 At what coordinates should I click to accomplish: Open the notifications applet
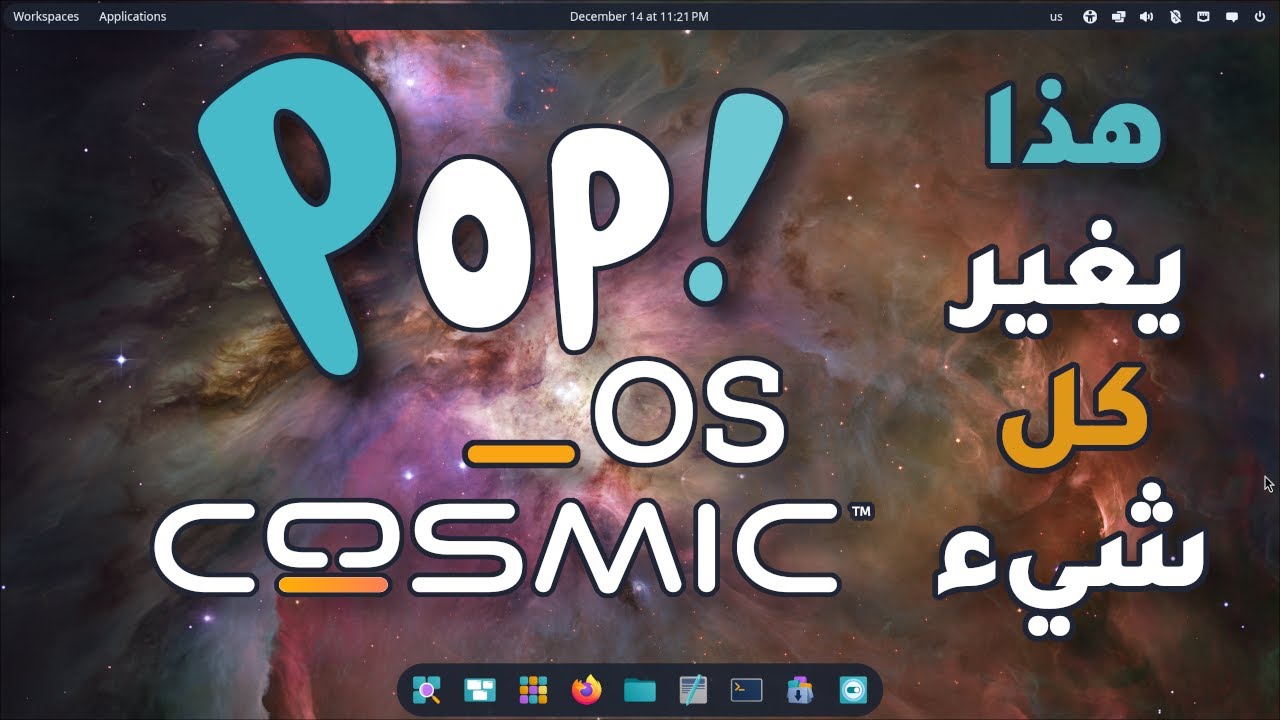(x=1232, y=16)
